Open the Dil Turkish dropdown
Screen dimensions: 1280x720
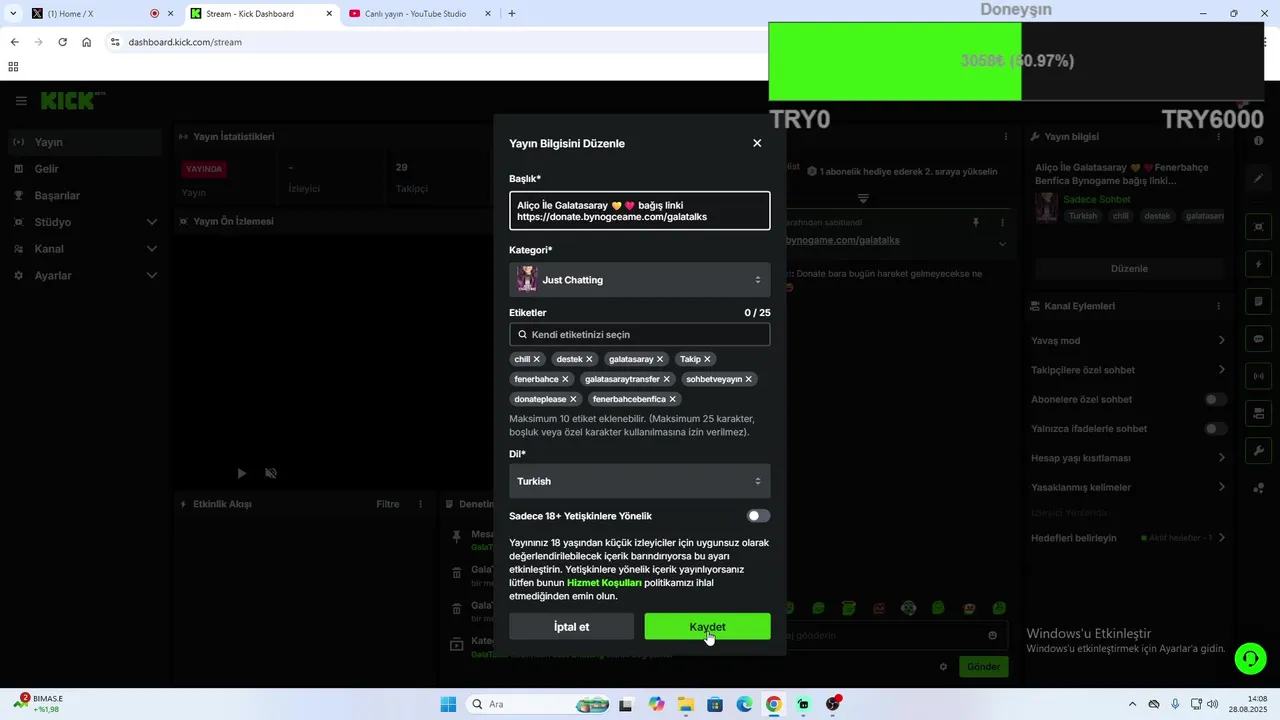click(x=640, y=481)
